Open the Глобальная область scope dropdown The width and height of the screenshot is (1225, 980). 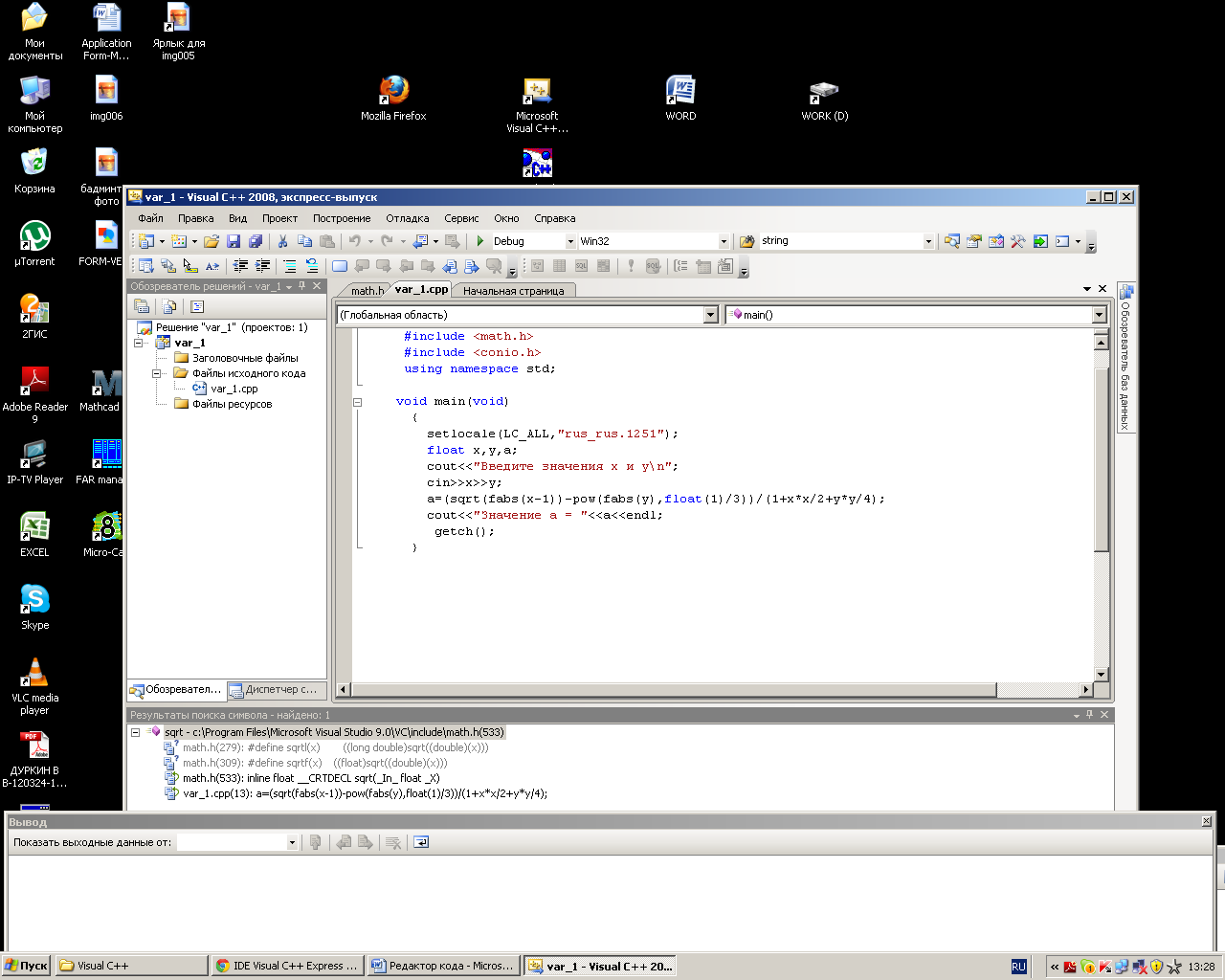click(710, 315)
